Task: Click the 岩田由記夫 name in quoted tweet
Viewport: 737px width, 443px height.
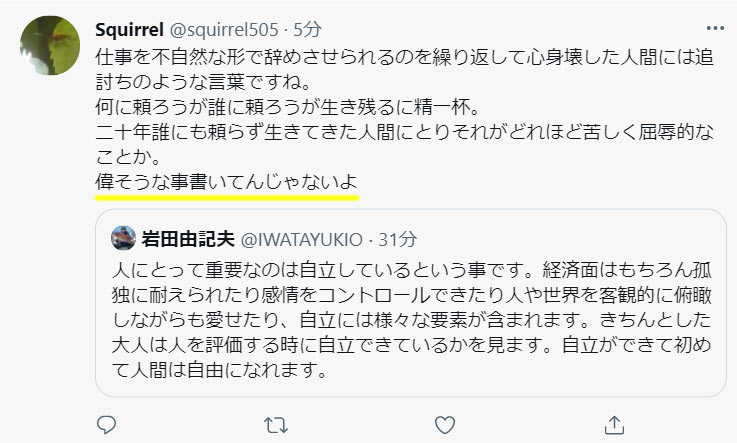Action: click(x=188, y=239)
